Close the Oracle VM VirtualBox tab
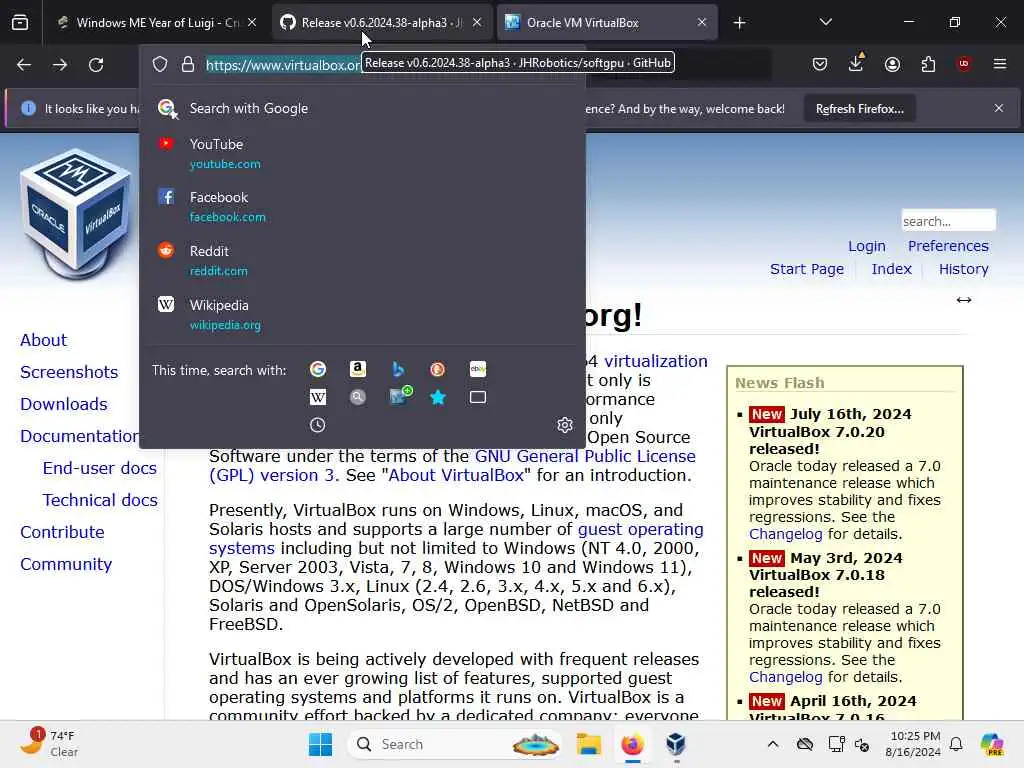This screenshot has width=1024, height=768. pos(701,22)
